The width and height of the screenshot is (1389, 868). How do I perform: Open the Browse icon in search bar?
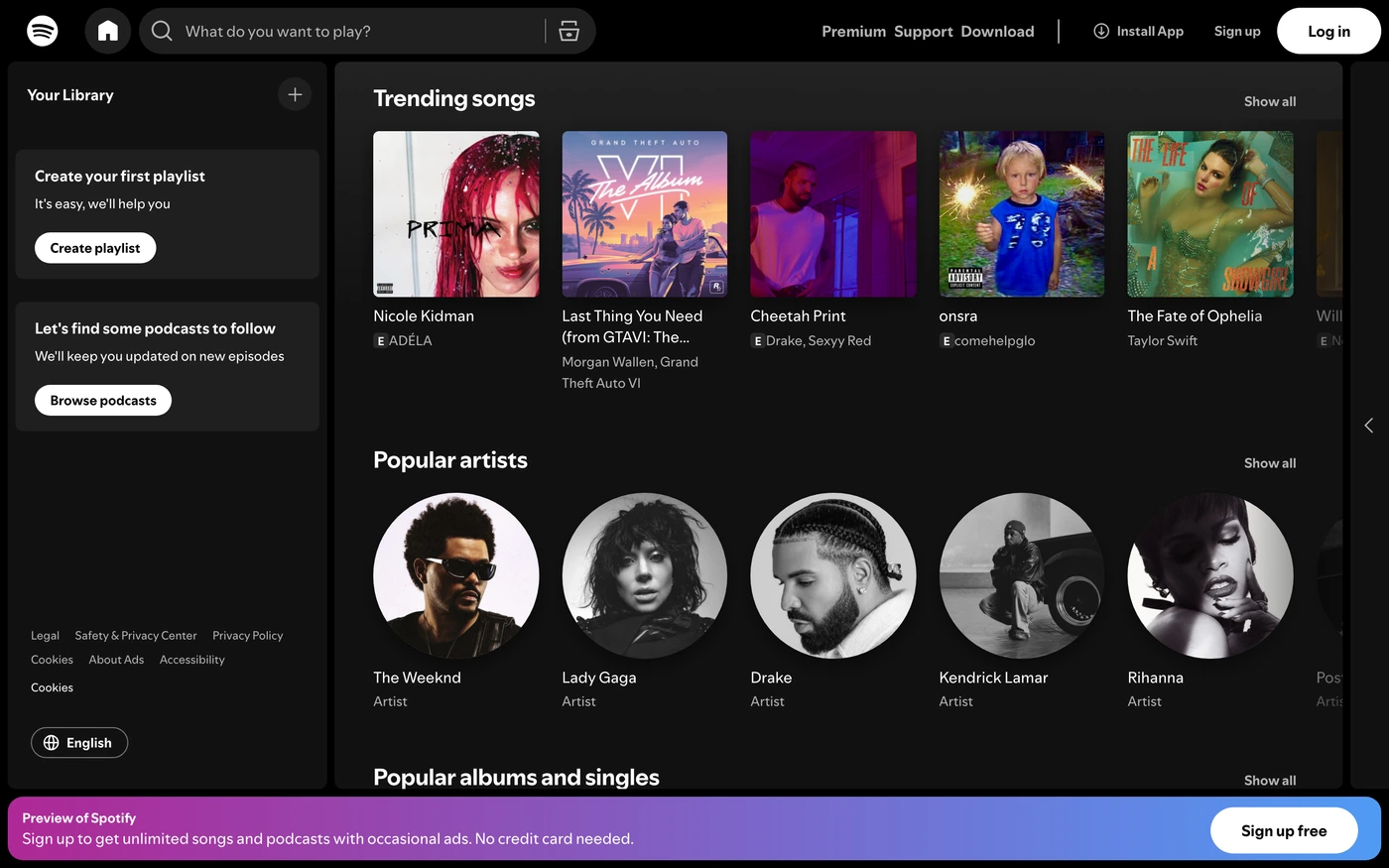click(569, 31)
